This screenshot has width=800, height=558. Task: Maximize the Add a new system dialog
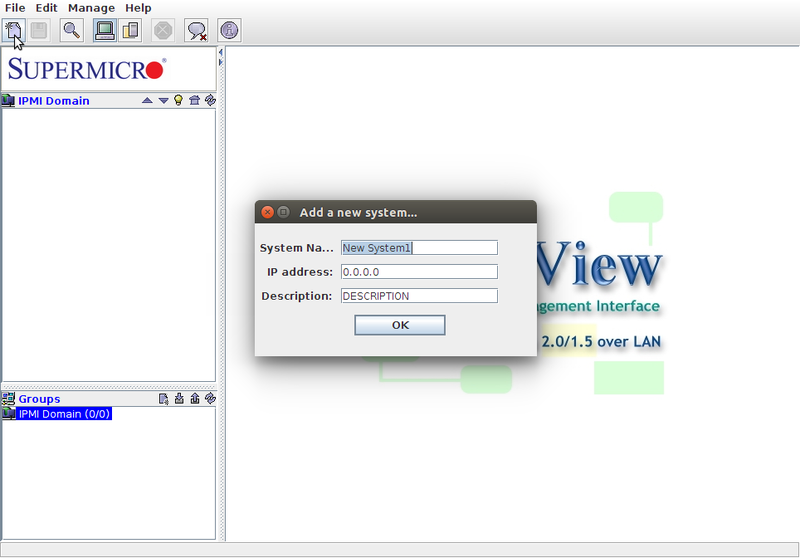[283, 212]
